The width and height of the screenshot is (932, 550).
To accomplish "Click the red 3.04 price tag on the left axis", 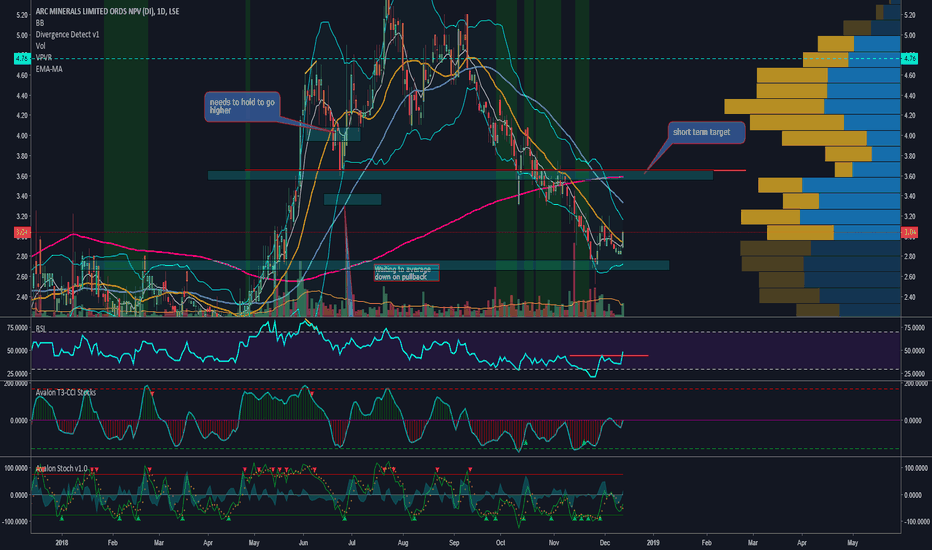I will point(22,232).
